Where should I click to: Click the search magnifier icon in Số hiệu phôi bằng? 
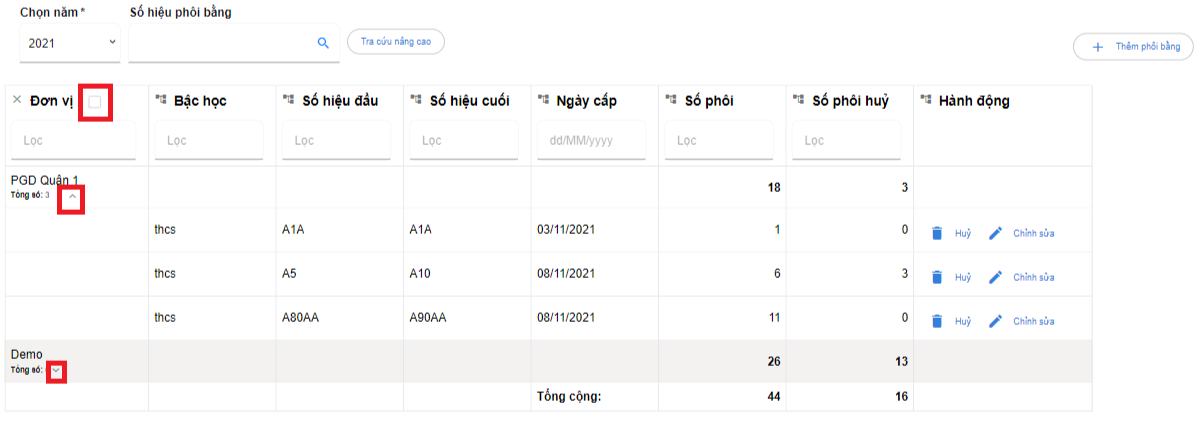[x=323, y=43]
